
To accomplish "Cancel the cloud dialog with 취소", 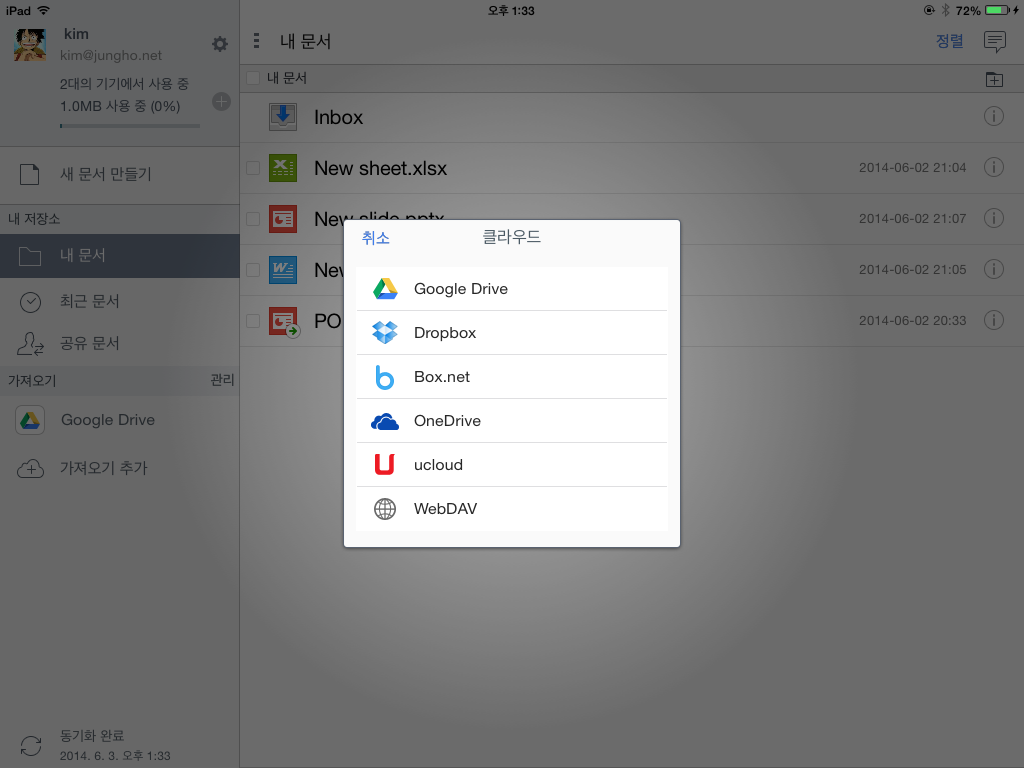I will pyautogui.click(x=376, y=238).
